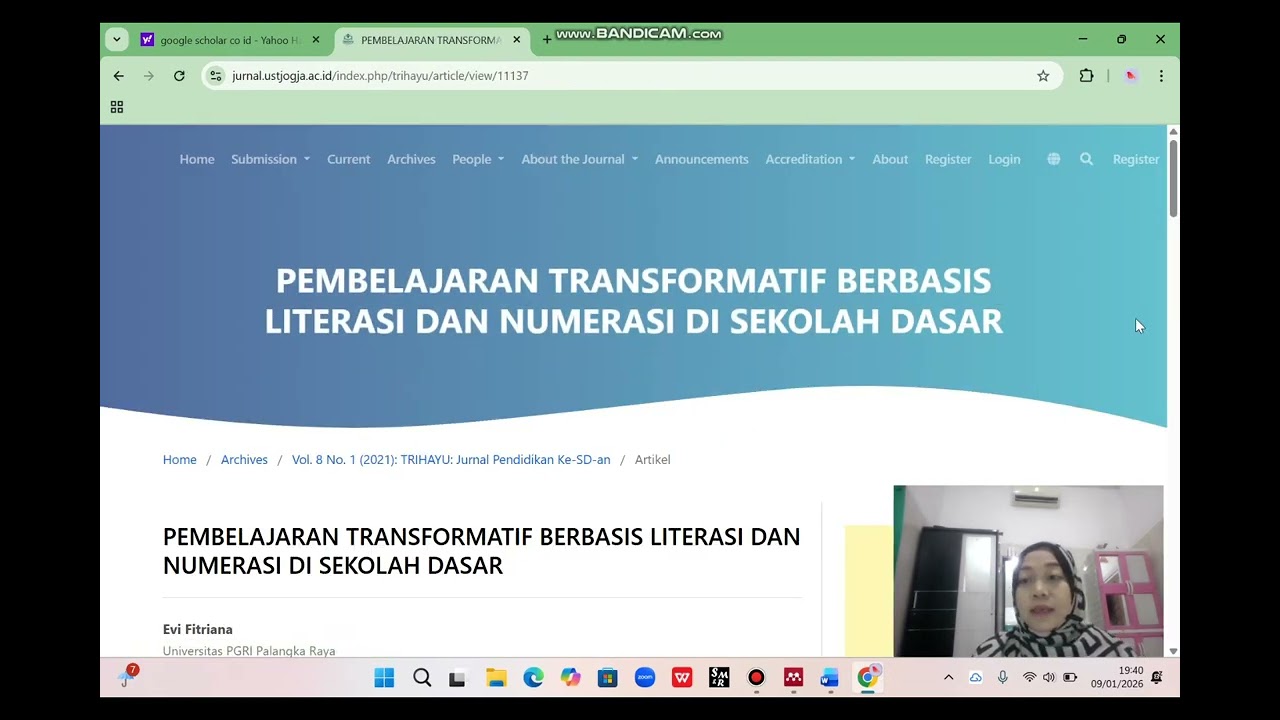Open the OneDrive cloud tray icon

976,678
